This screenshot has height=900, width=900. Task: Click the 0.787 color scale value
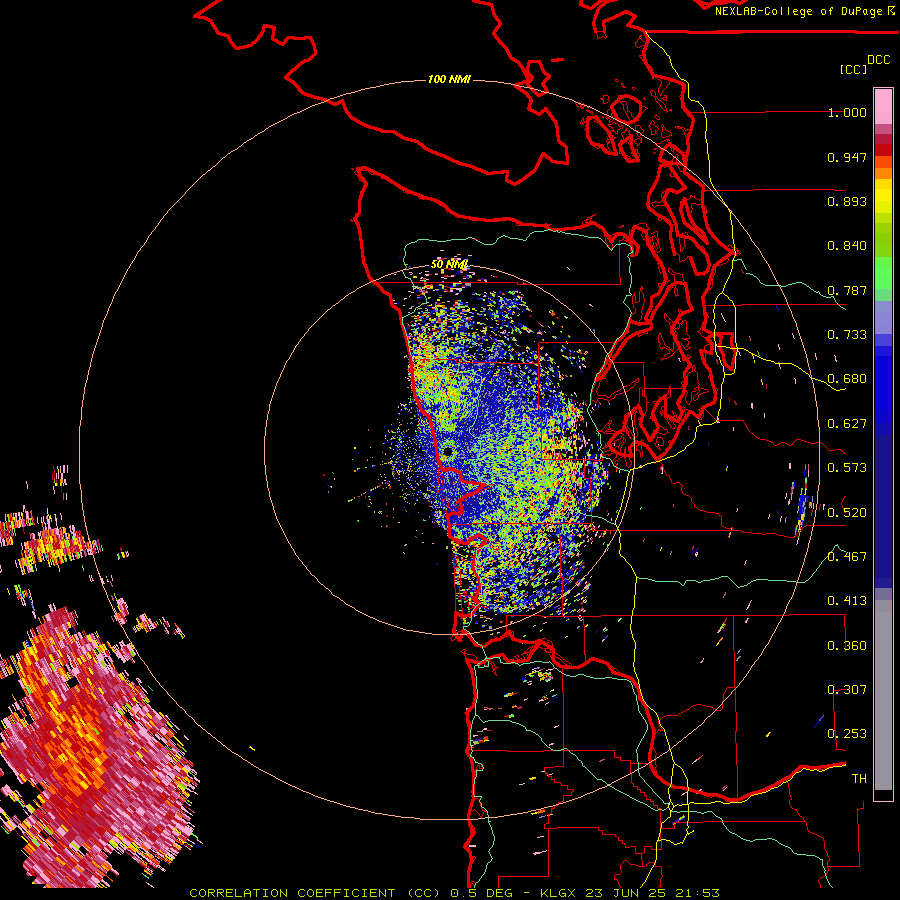coord(847,290)
